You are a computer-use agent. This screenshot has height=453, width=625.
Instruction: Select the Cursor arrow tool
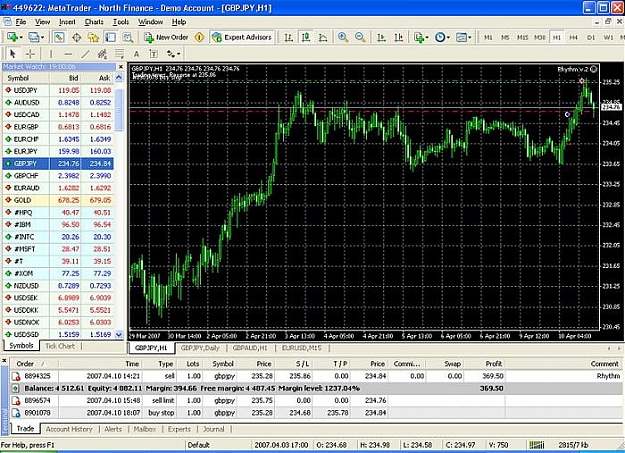tap(12, 53)
